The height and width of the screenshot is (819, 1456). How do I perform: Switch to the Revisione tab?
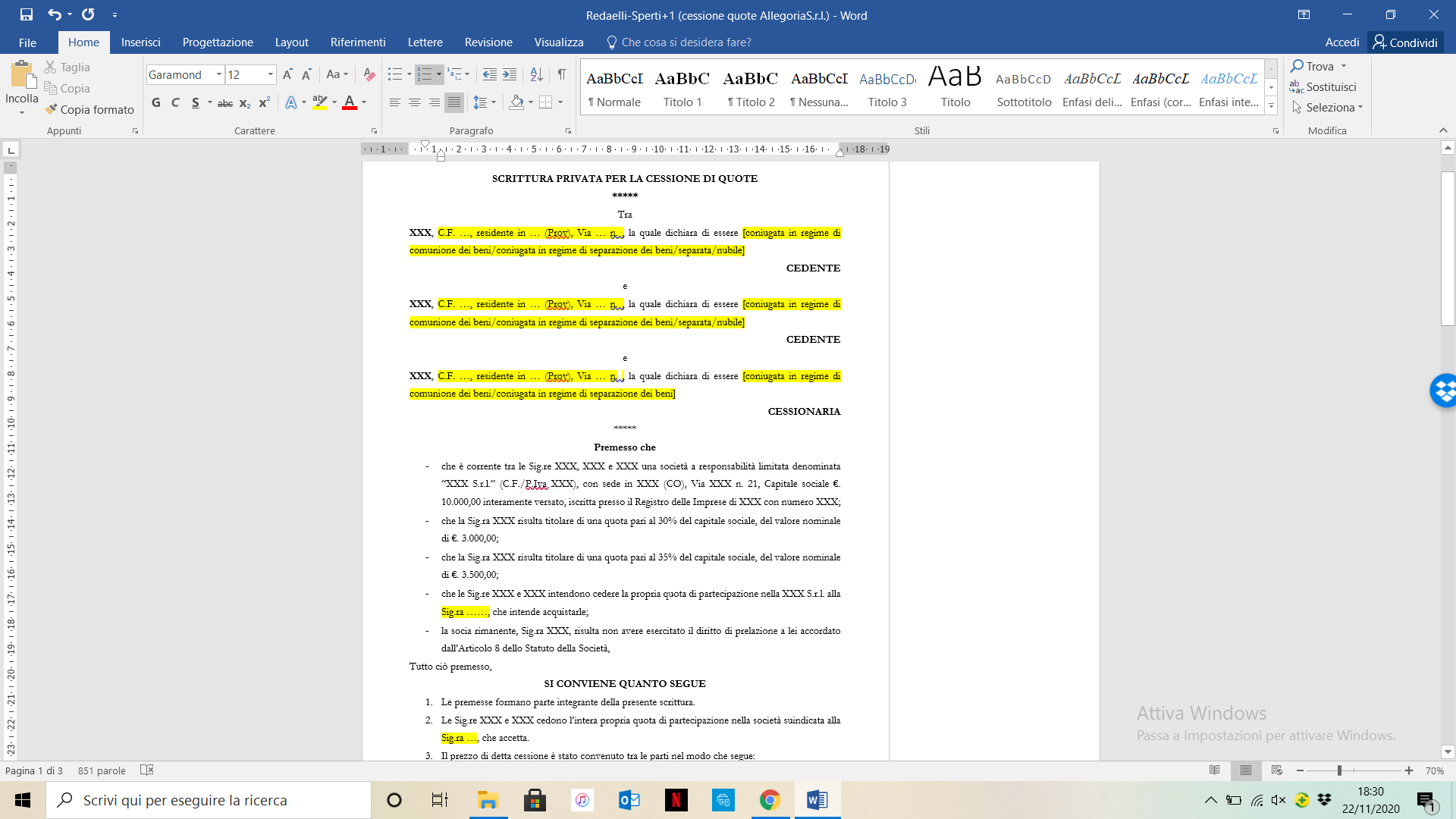(488, 42)
